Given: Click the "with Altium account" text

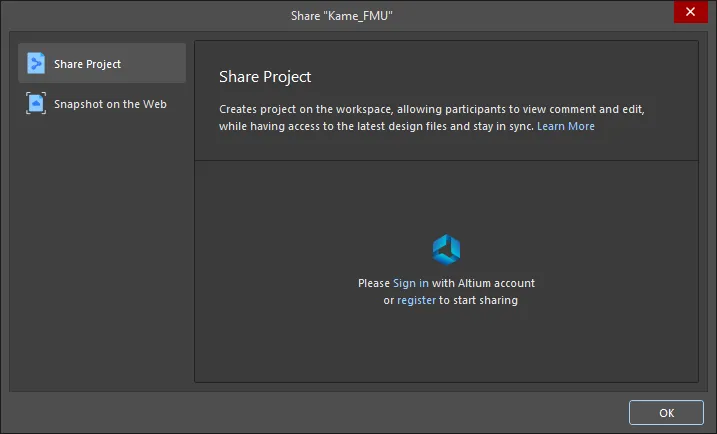Looking at the screenshot, I should pyautogui.click(x=483, y=283).
